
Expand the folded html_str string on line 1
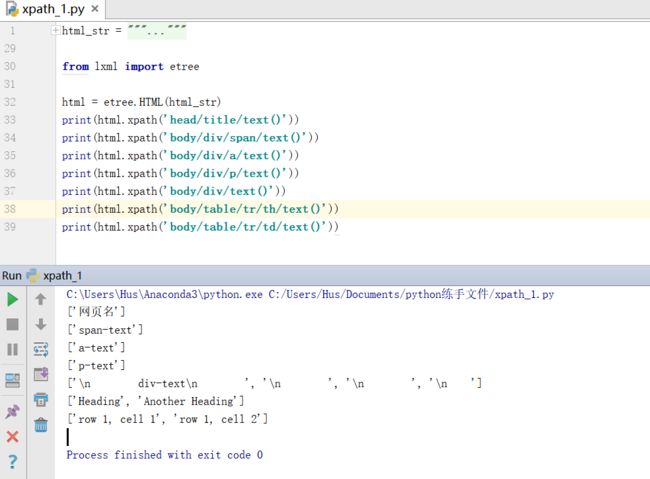(x=55, y=30)
